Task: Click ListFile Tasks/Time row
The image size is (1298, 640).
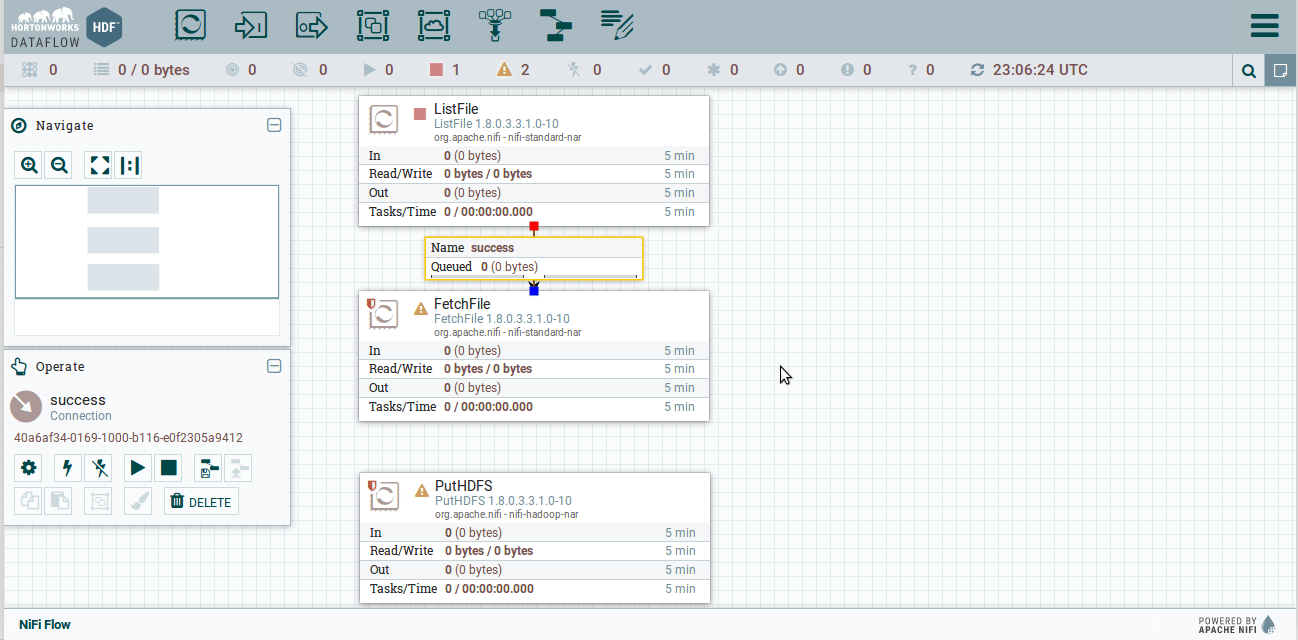Action: click(533, 212)
